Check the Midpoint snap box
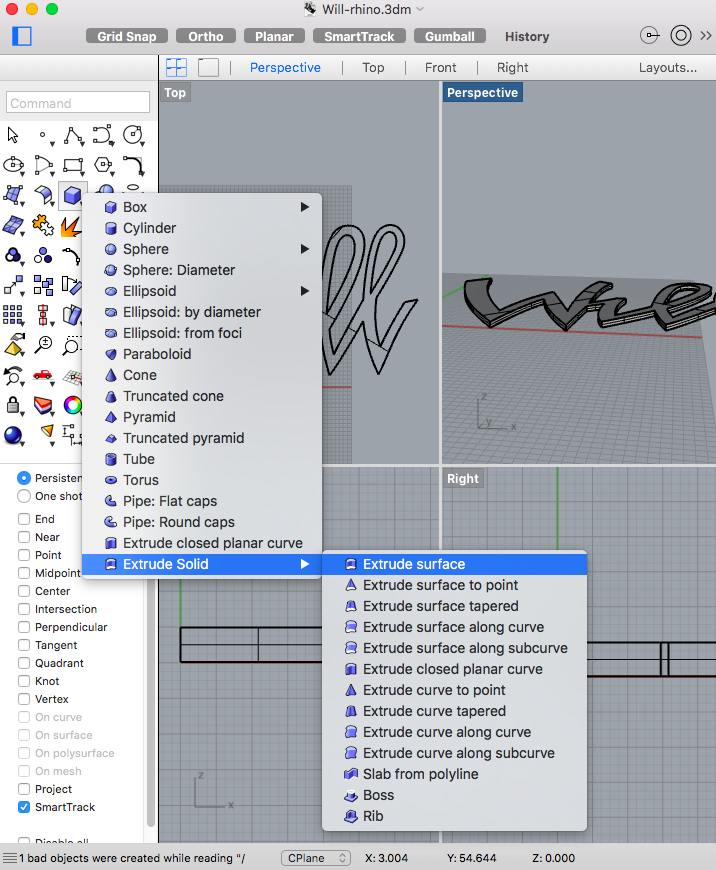The height and width of the screenshot is (870, 716). pos(24,573)
